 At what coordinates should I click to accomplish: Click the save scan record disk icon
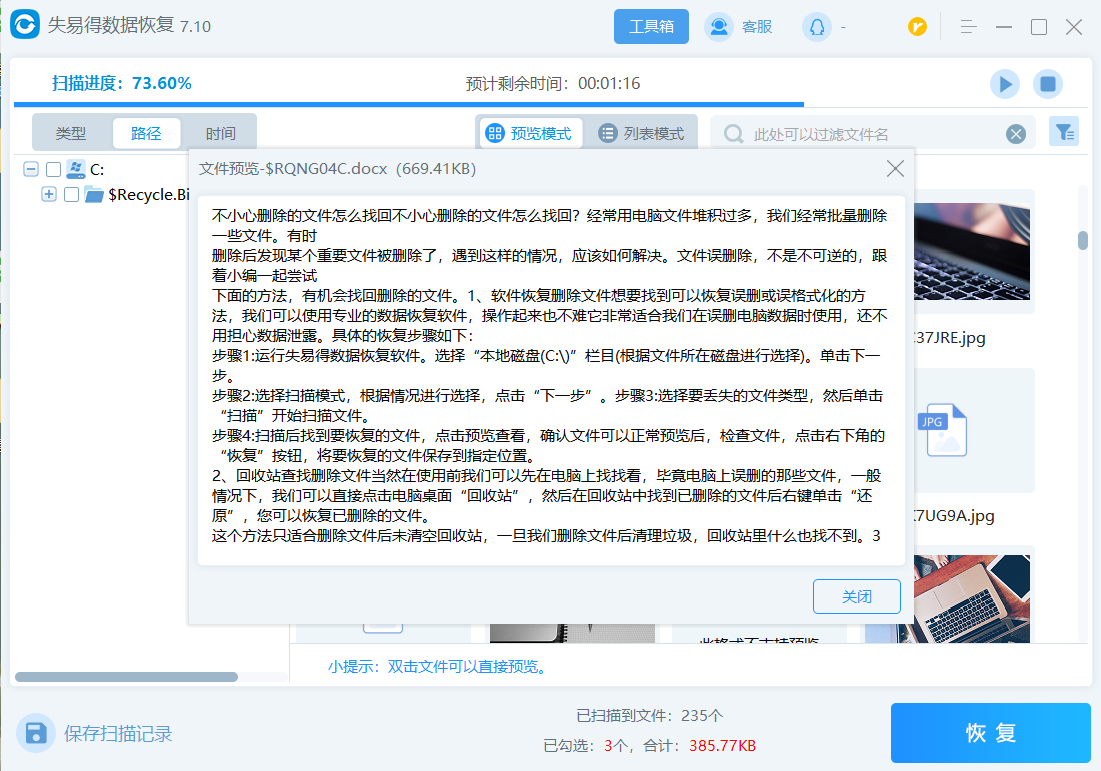pos(38,733)
